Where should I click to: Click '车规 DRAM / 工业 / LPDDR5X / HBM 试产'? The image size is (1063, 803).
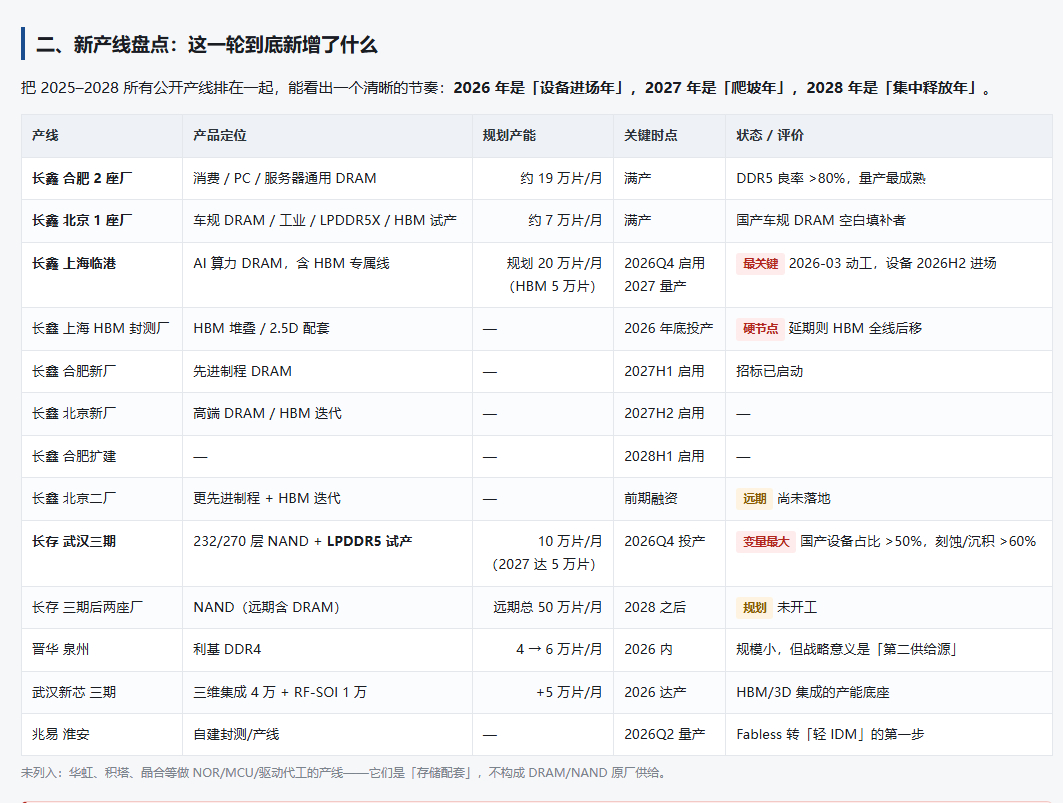[325, 220]
